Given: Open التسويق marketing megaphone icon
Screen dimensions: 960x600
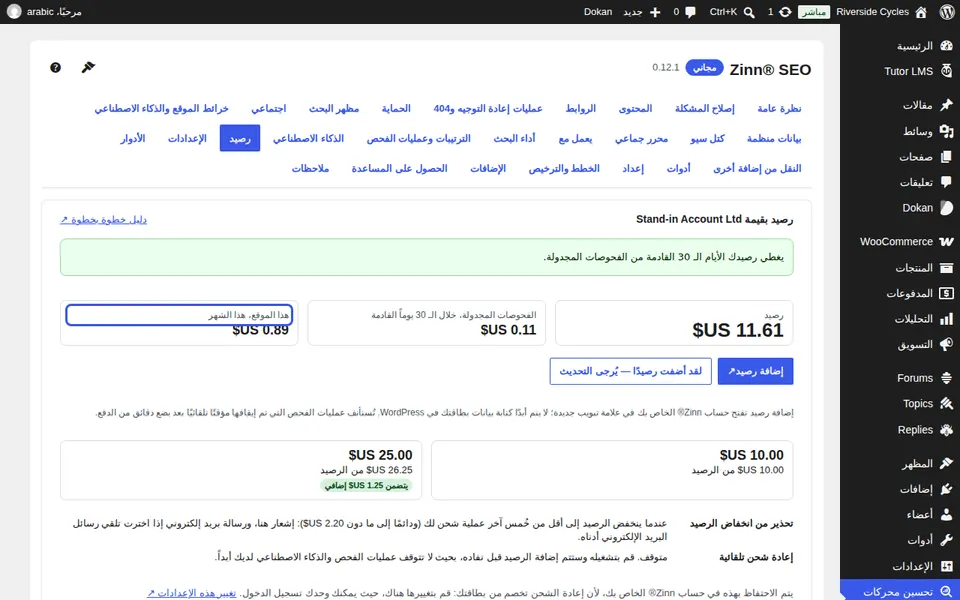Looking at the screenshot, I should 947,345.
